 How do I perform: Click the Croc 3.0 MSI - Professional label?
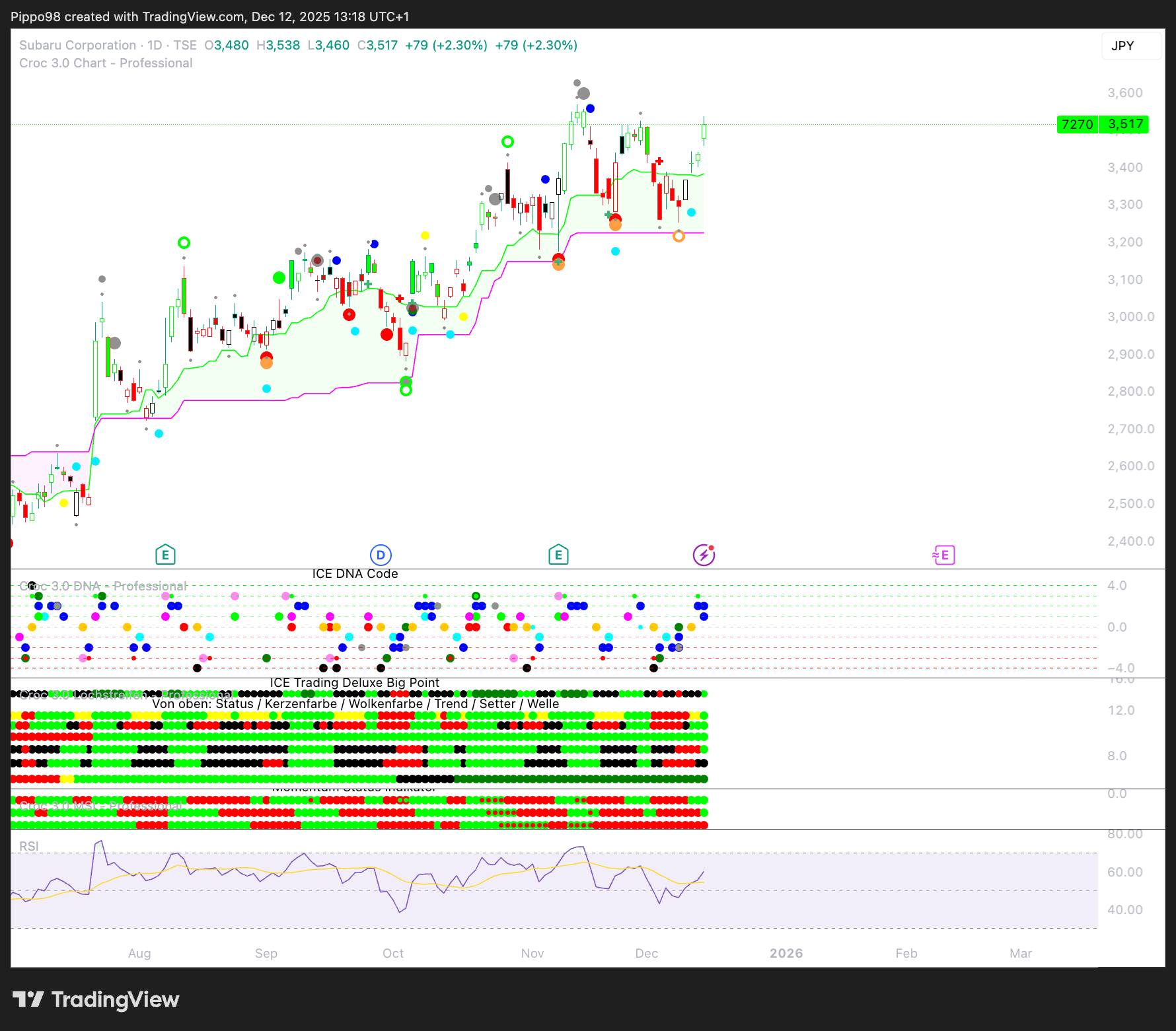point(100,806)
